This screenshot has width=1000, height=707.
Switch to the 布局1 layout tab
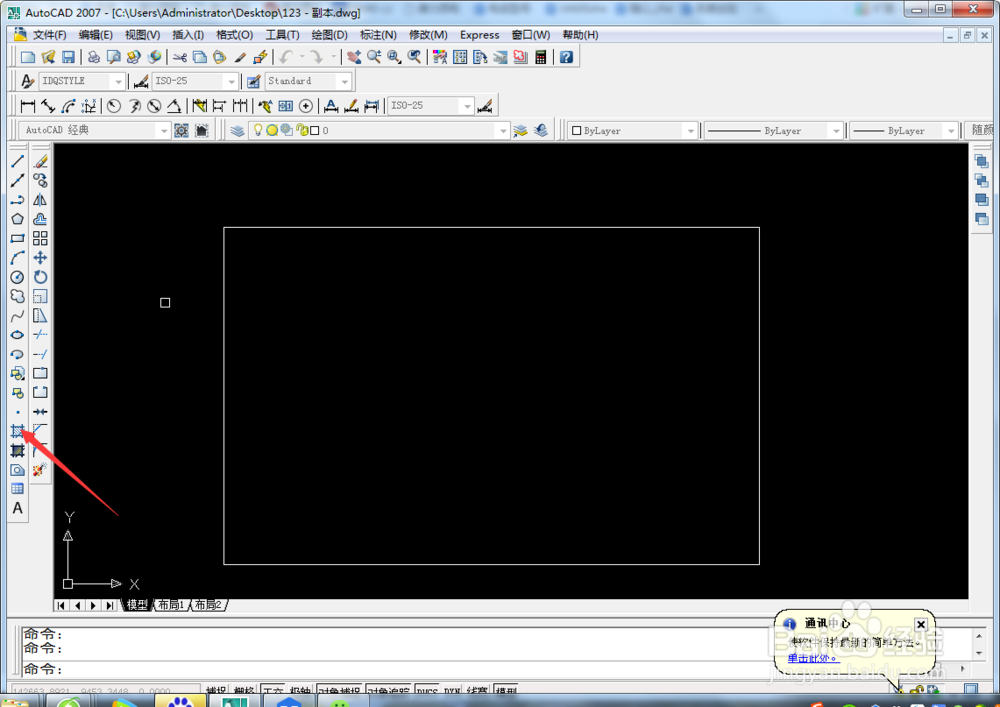pos(171,605)
